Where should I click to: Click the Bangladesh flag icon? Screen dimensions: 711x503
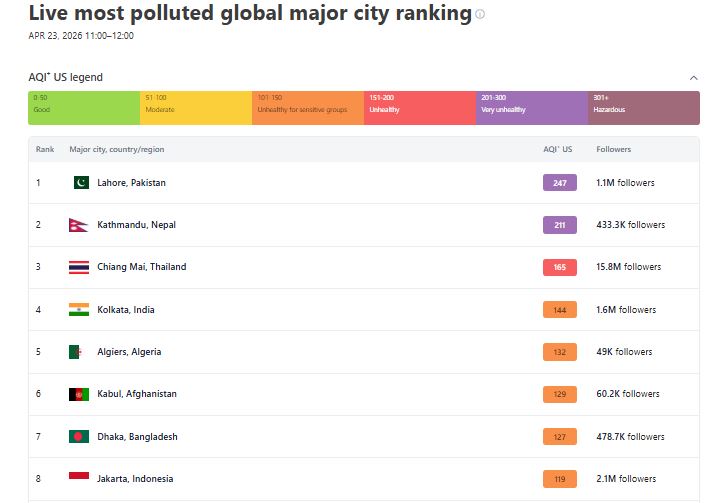point(79,437)
